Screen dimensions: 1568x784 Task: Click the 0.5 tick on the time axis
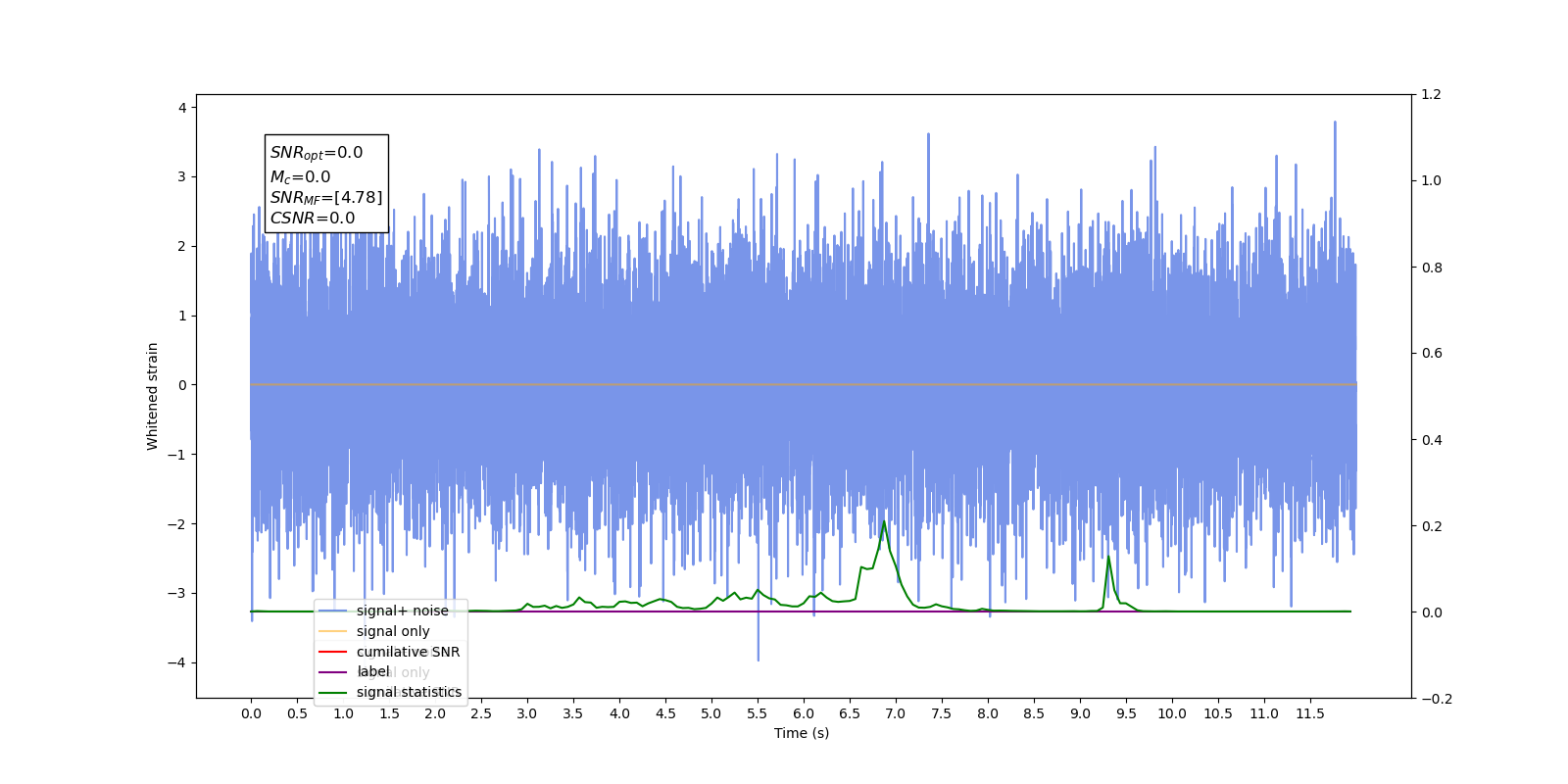pos(297,713)
